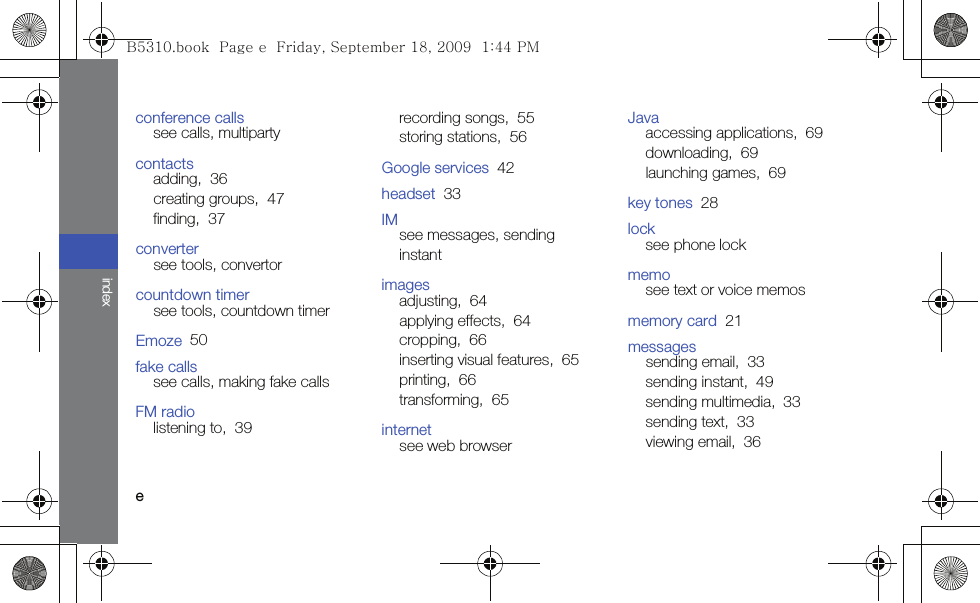Open the 'memory card' entry

672,321
